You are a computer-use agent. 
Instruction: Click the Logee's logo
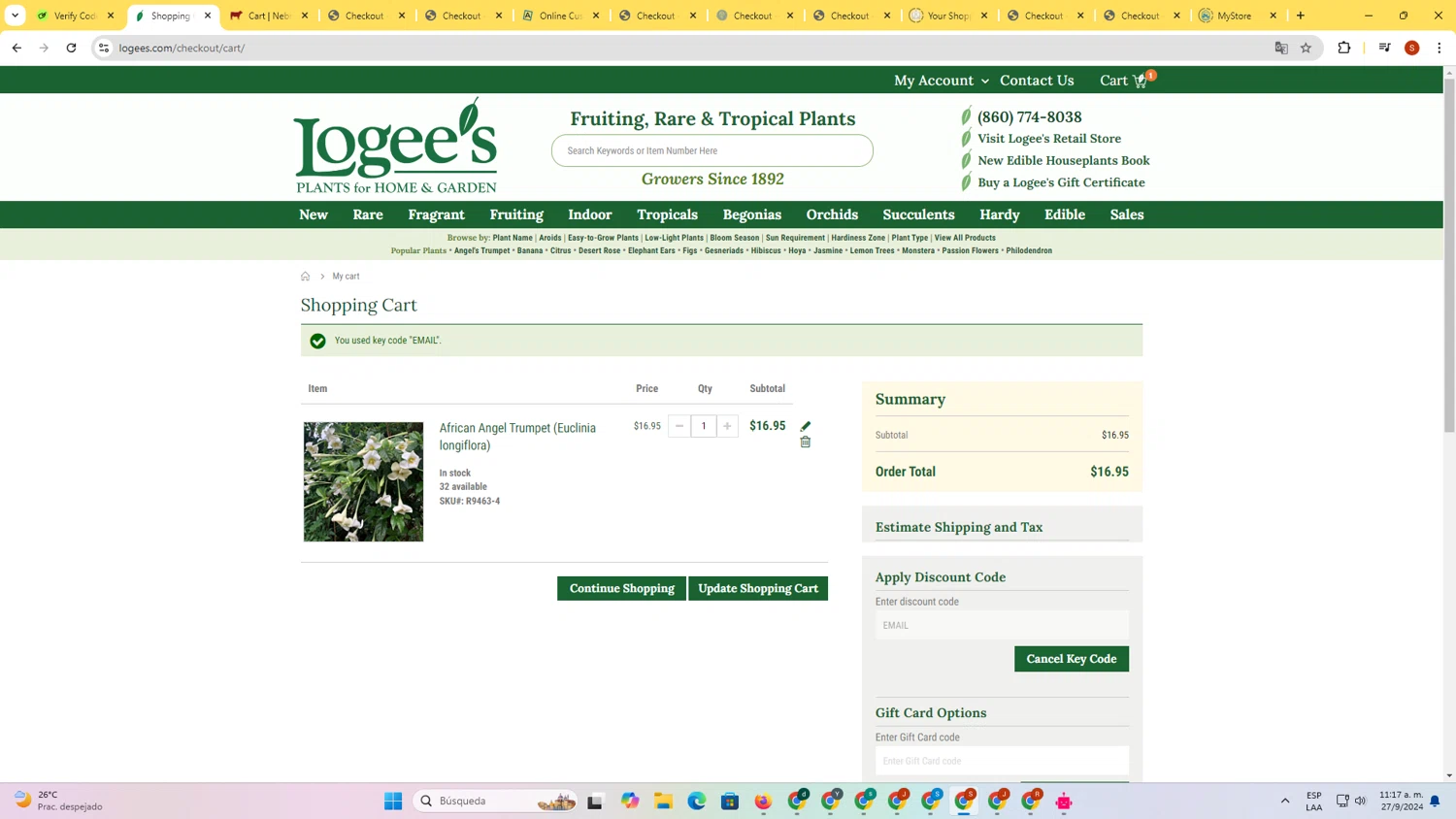click(x=395, y=146)
